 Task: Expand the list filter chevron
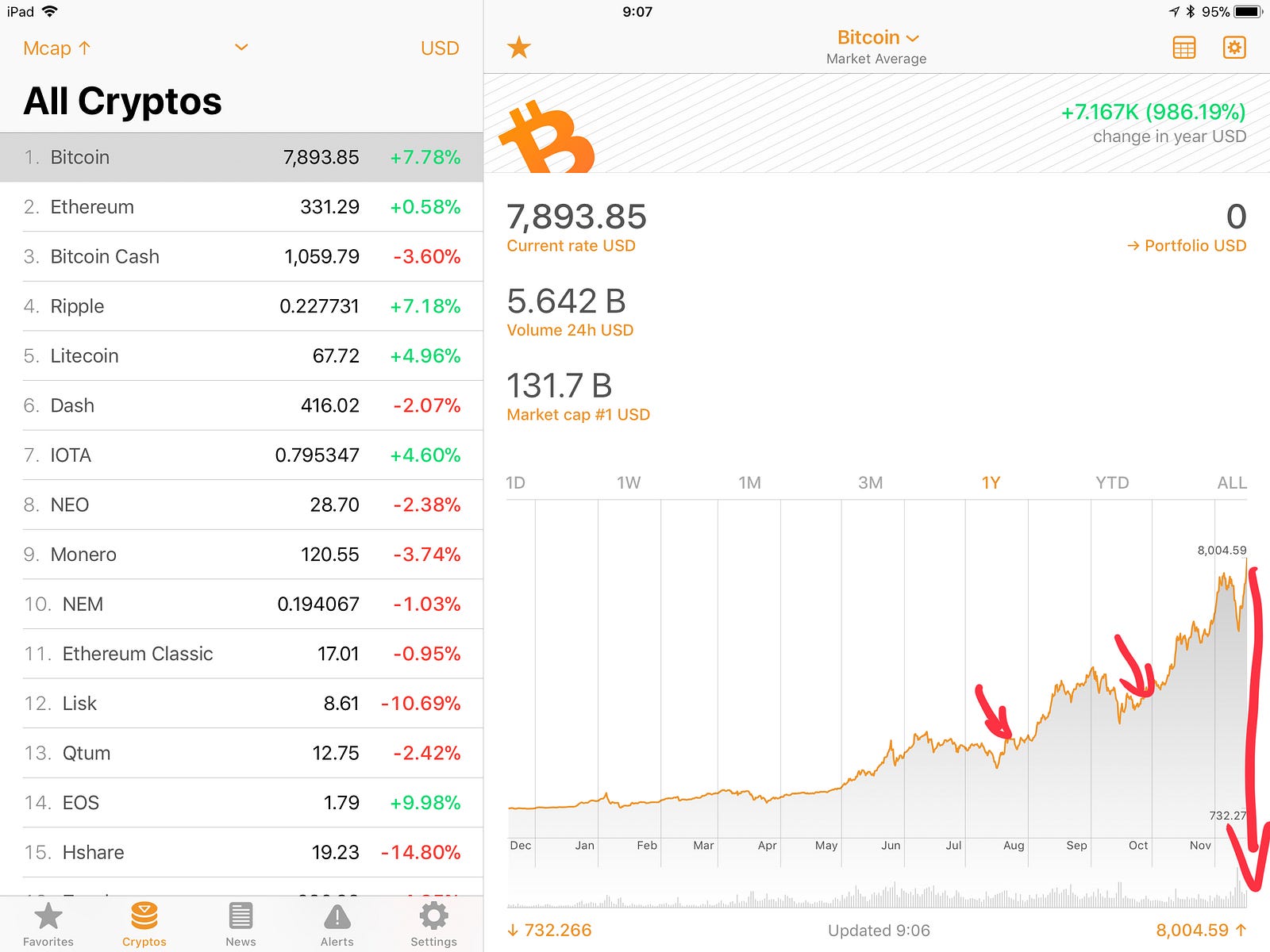coord(241,48)
